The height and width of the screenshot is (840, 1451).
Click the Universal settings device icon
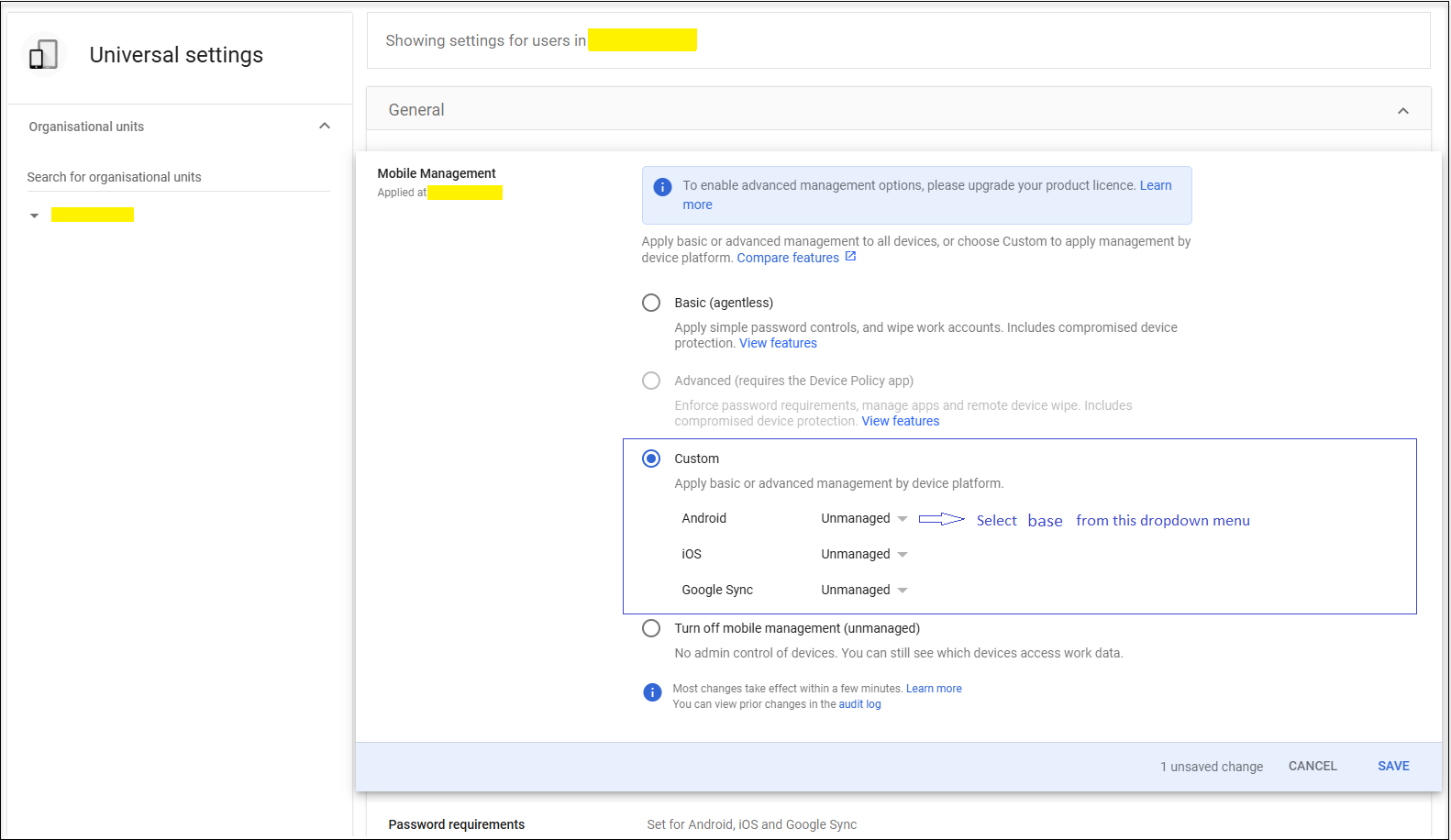click(43, 55)
